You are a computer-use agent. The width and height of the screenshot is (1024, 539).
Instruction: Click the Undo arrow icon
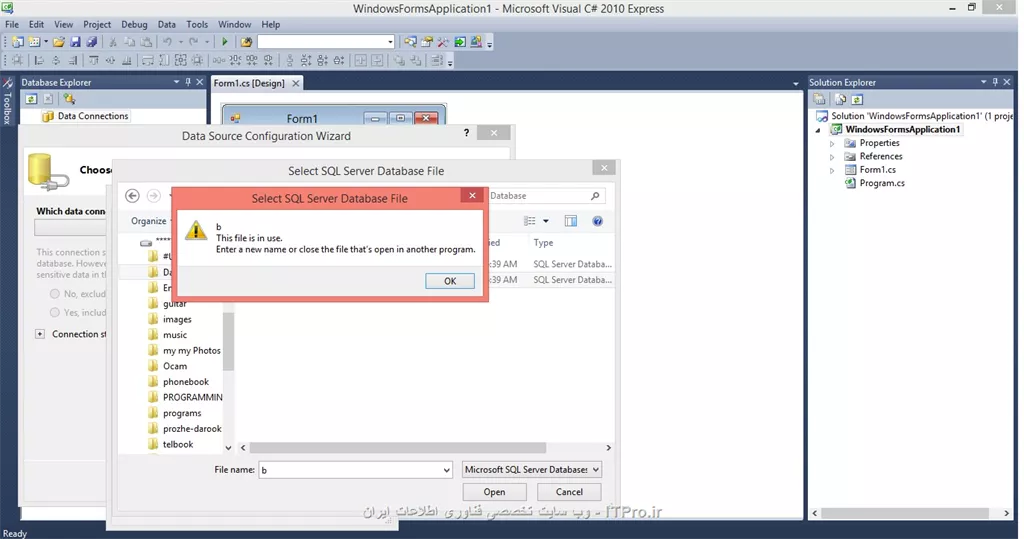(167, 42)
